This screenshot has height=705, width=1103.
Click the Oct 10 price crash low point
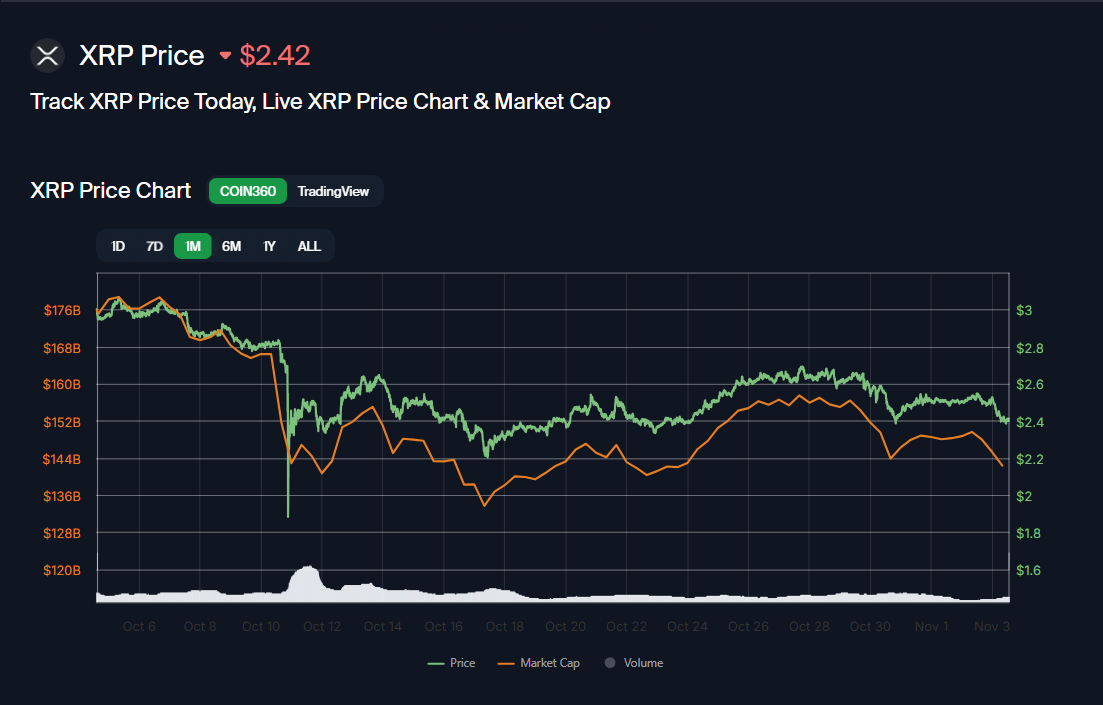288,516
